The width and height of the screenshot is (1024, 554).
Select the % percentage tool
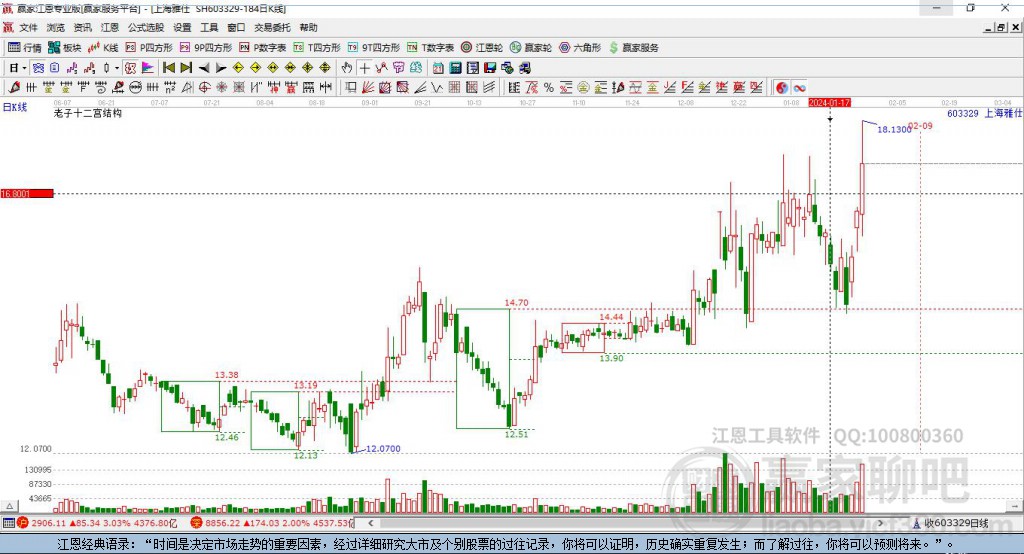point(549,87)
